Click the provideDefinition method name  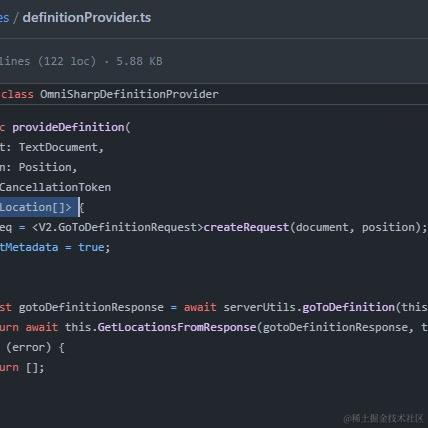[x=68, y=127]
